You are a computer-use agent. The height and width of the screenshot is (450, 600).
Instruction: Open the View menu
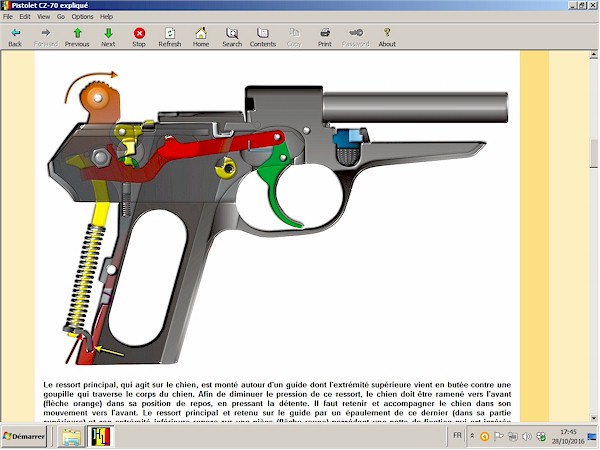pyautogui.click(x=43, y=16)
